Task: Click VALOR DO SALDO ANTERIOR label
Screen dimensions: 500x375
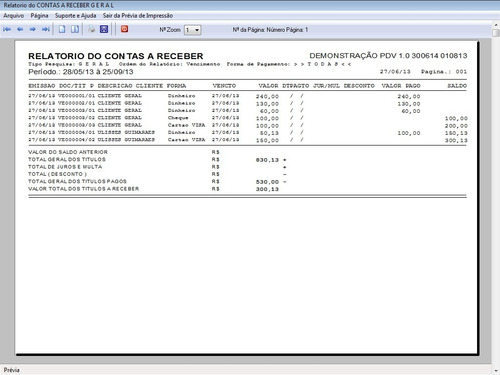Action: [68, 152]
